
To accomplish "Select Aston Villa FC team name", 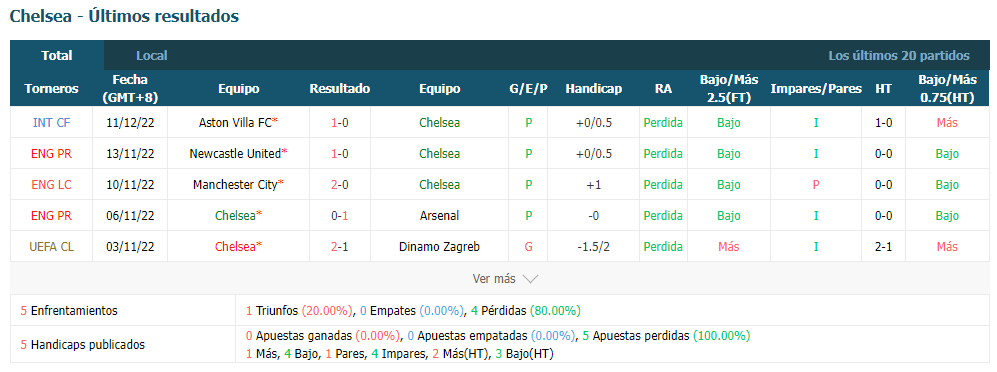I will pyautogui.click(x=235, y=123).
